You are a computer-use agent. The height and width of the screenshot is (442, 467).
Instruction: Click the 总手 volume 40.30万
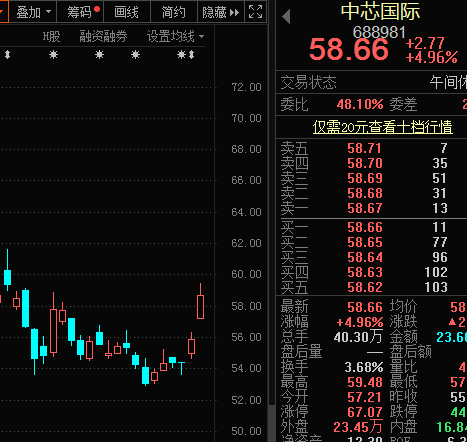(x=358, y=337)
